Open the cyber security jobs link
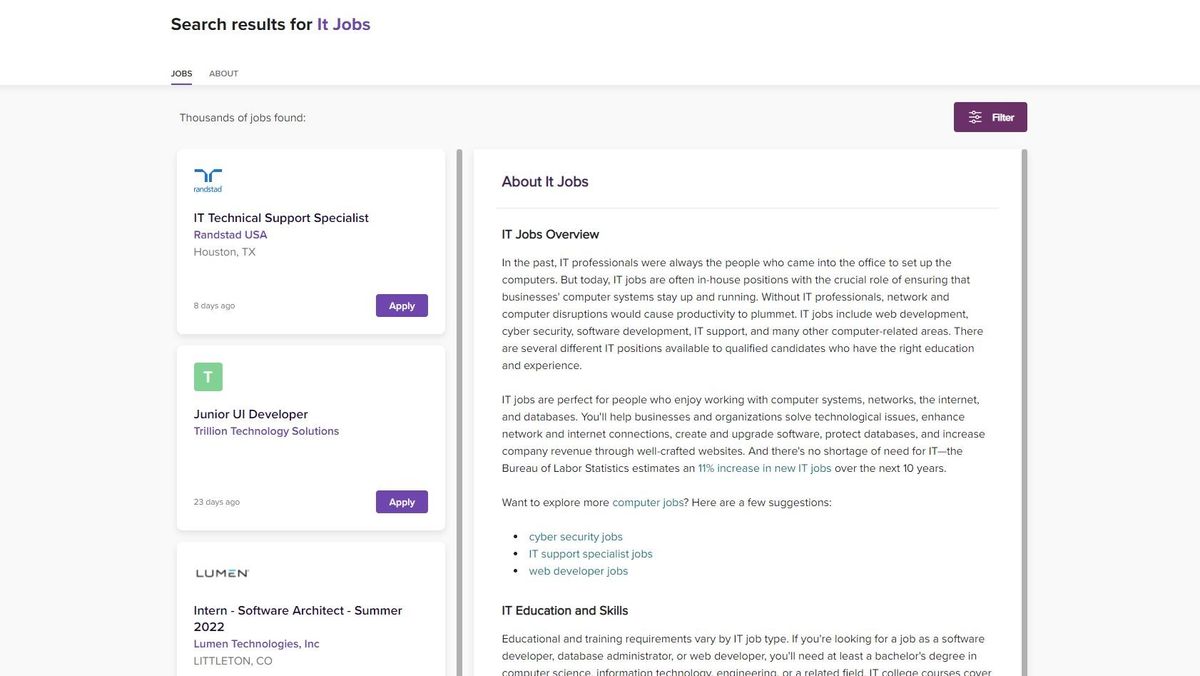 click(x=575, y=535)
